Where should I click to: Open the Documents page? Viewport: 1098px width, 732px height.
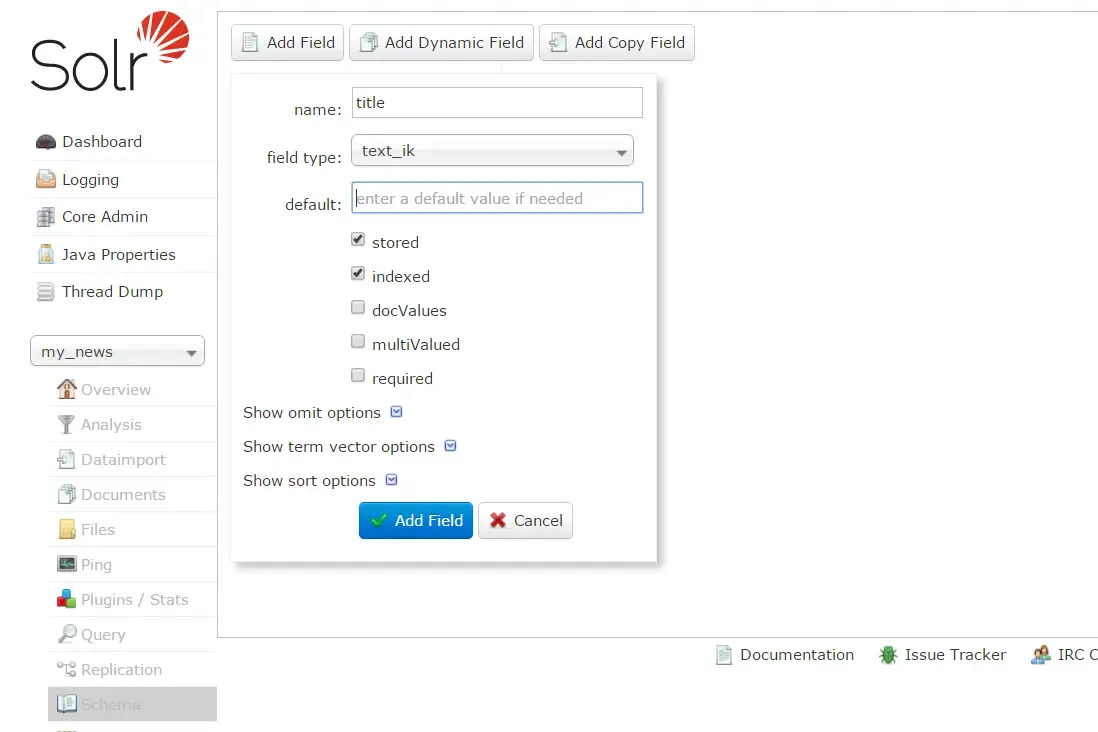(123, 495)
